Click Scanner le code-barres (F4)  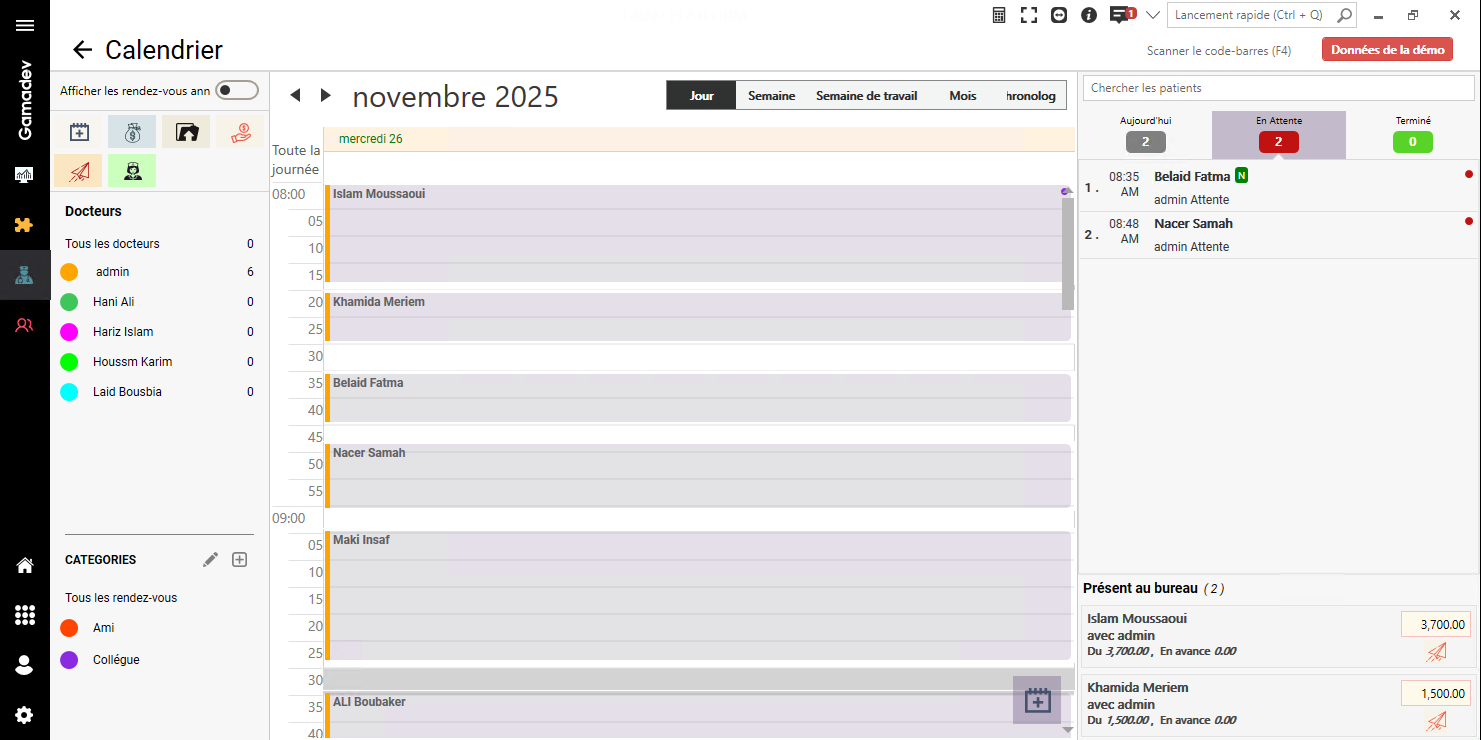pyautogui.click(x=1218, y=51)
